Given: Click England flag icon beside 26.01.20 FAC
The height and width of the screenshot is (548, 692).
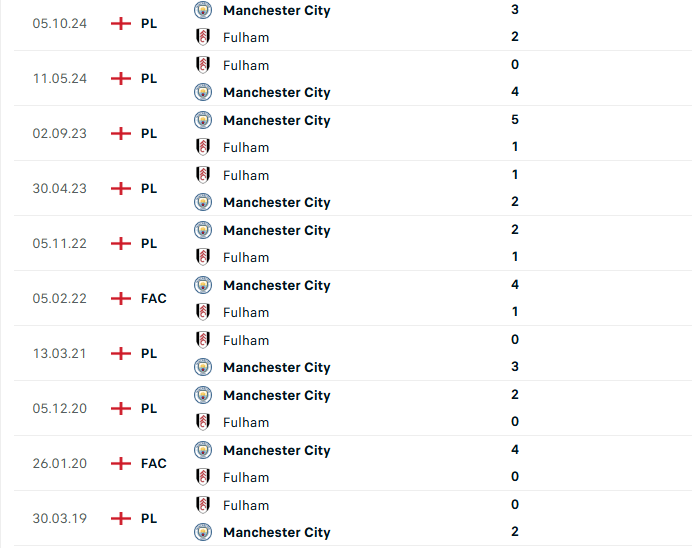Looking at the screenshot, I should [121, 463].
